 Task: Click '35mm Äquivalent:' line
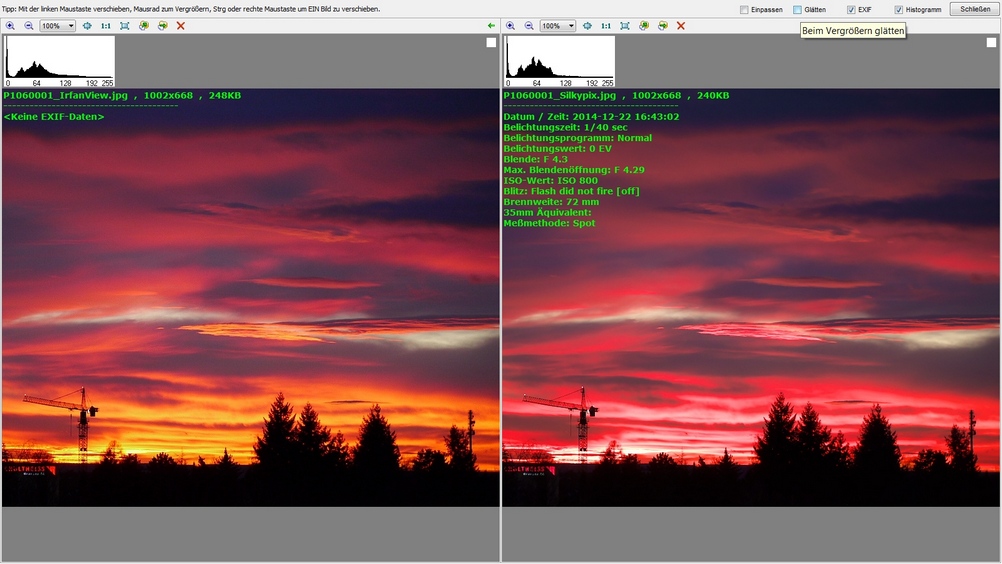(547, 212)
